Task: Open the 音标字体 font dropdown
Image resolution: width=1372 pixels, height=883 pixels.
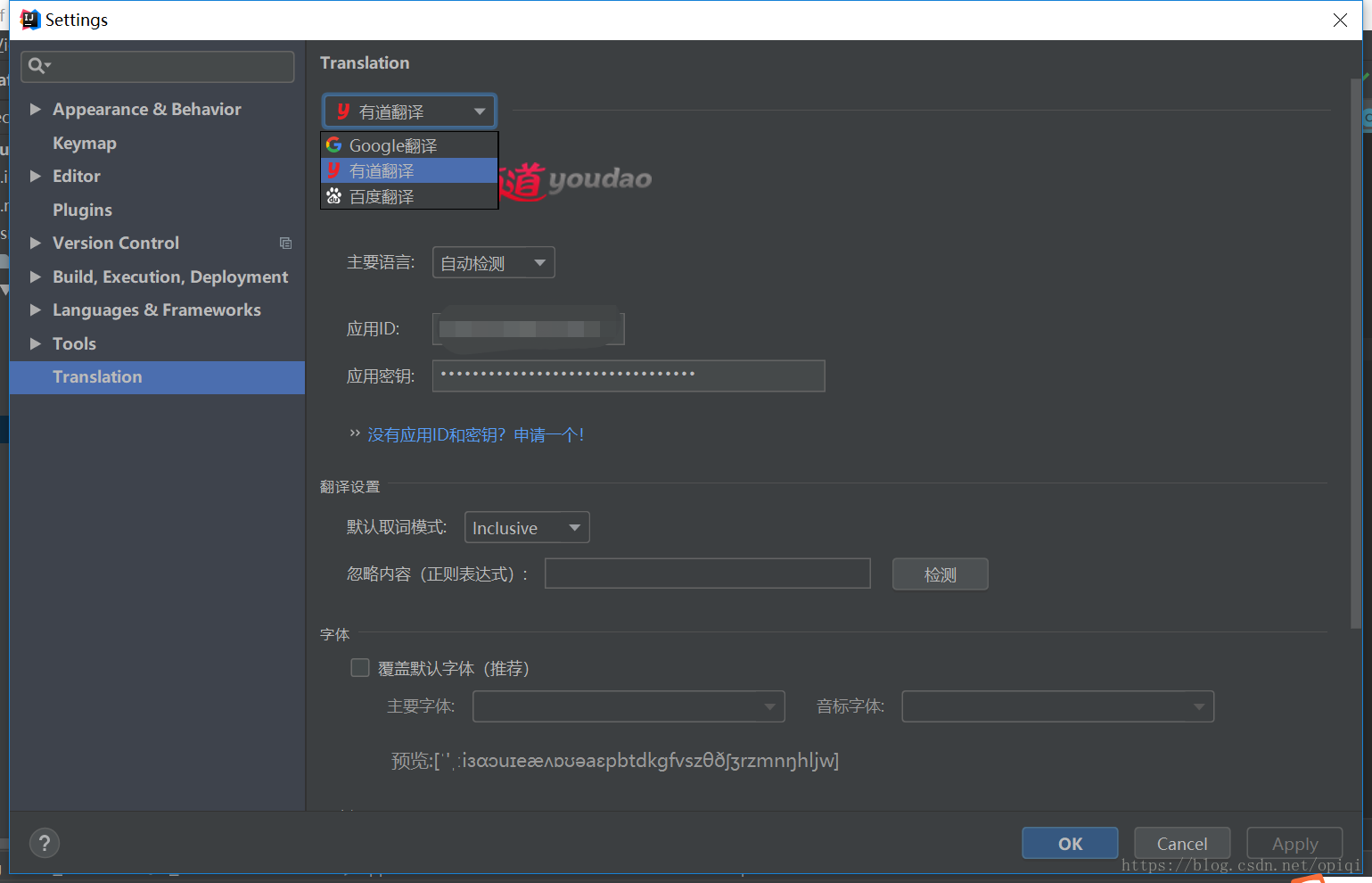Action: coord(1058,706)
